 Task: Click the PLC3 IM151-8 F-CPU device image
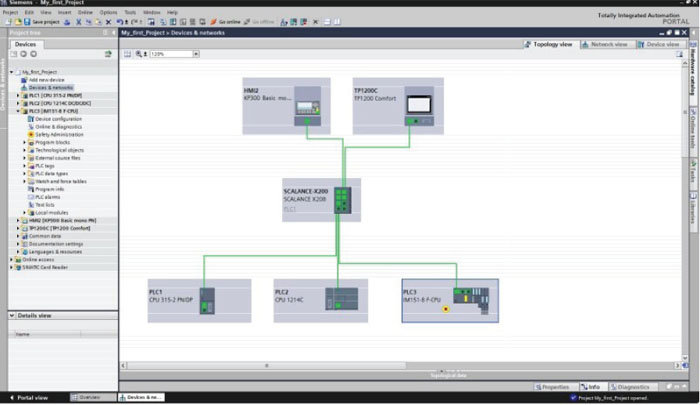pyautogui.click(x=471, y=301)
